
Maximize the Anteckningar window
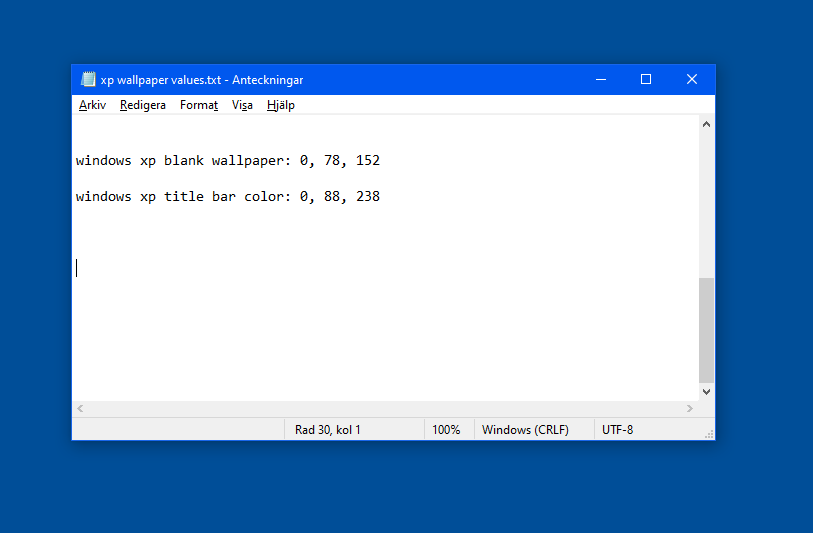646,79
